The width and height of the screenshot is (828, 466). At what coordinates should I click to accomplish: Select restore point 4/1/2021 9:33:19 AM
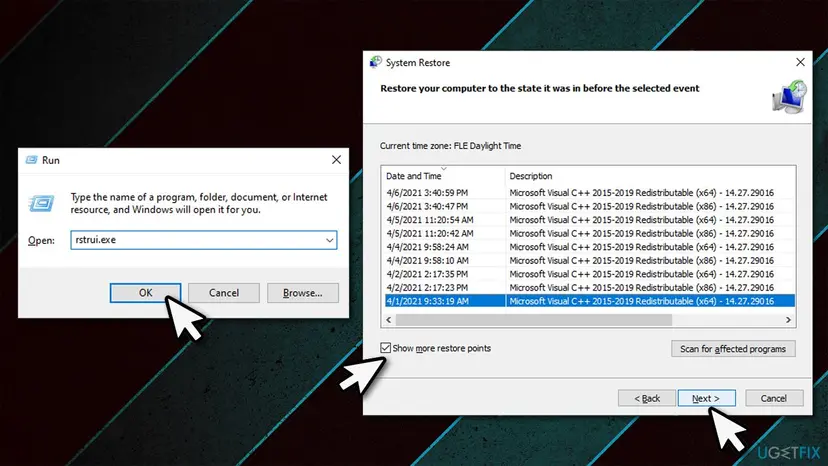588,301
